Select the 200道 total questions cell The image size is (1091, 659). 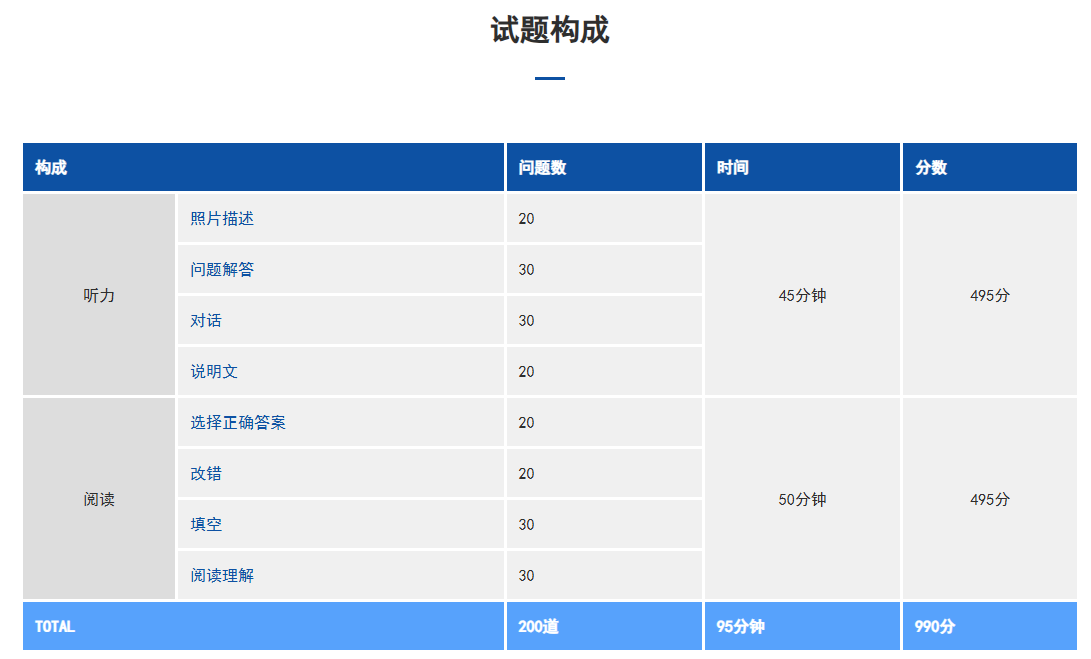[x=538, y=626]
